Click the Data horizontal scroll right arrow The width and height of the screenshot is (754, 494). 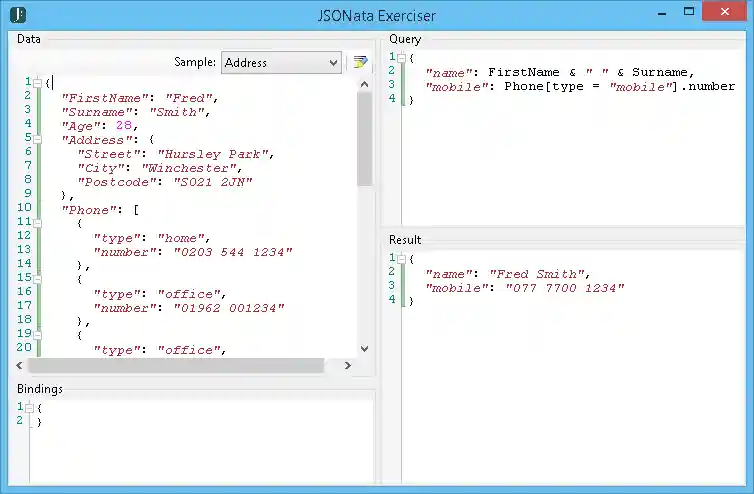(x=348, y=366)
